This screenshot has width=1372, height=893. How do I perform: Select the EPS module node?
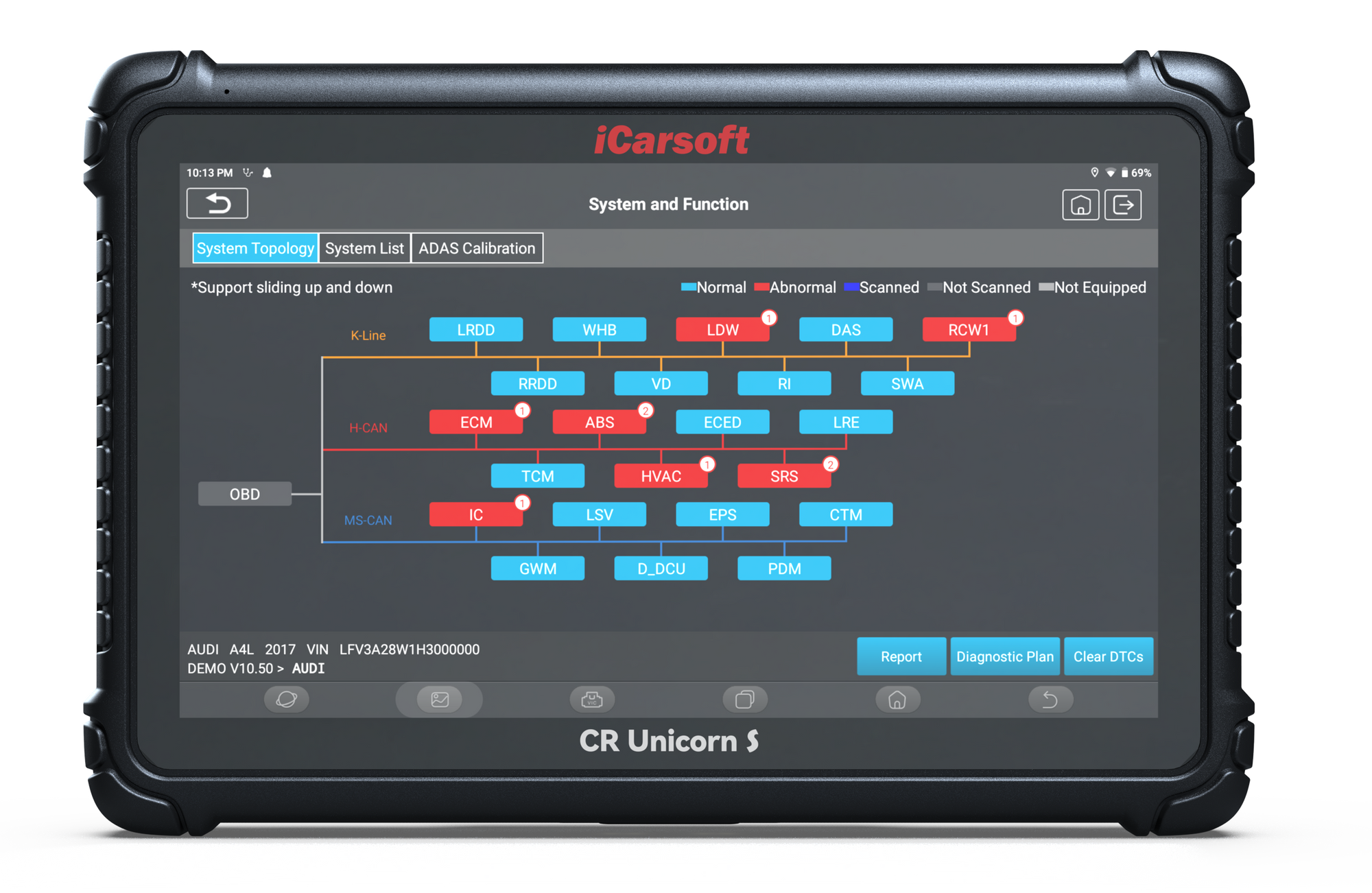(x=722, y=514)
